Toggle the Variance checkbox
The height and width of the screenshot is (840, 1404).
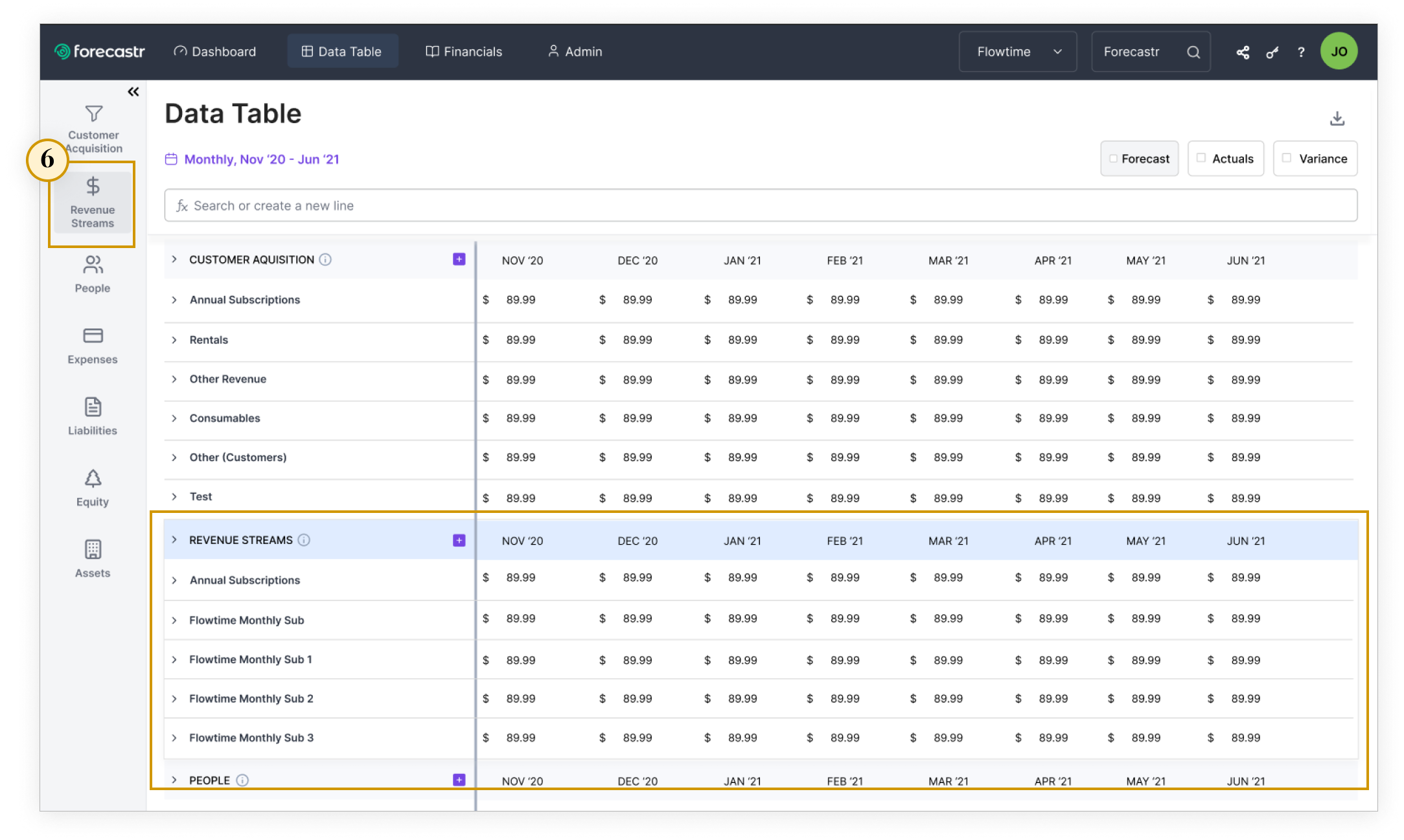(1287, 158)
